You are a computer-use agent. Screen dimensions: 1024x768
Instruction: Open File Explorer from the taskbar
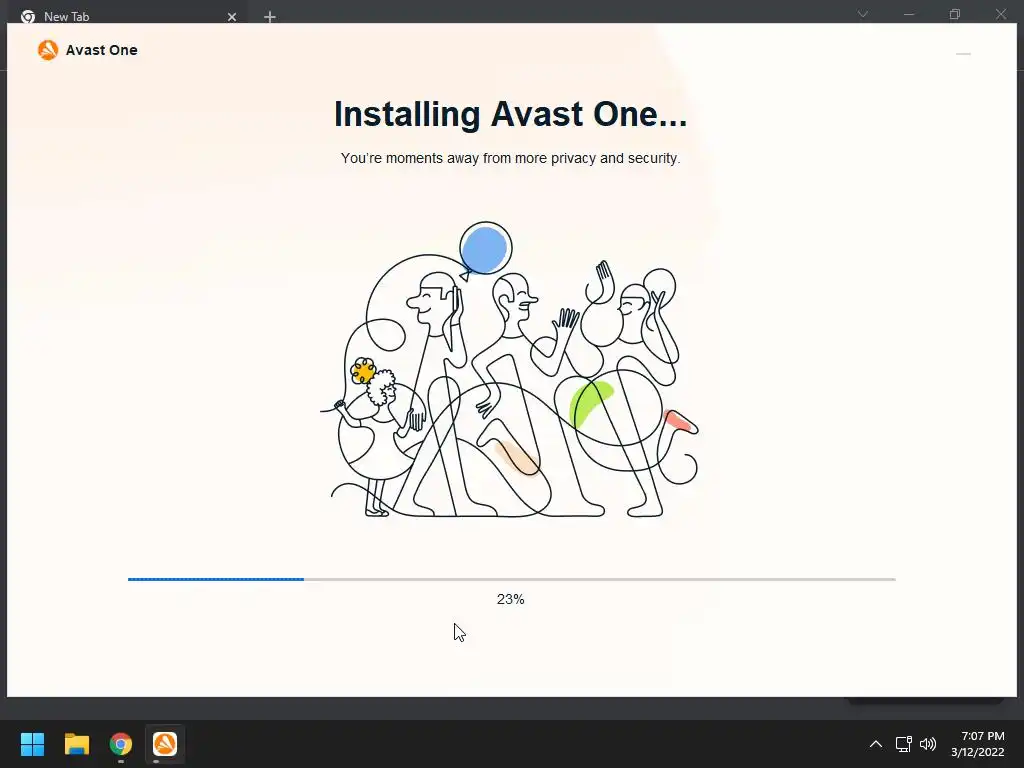[x=76, y=744]
